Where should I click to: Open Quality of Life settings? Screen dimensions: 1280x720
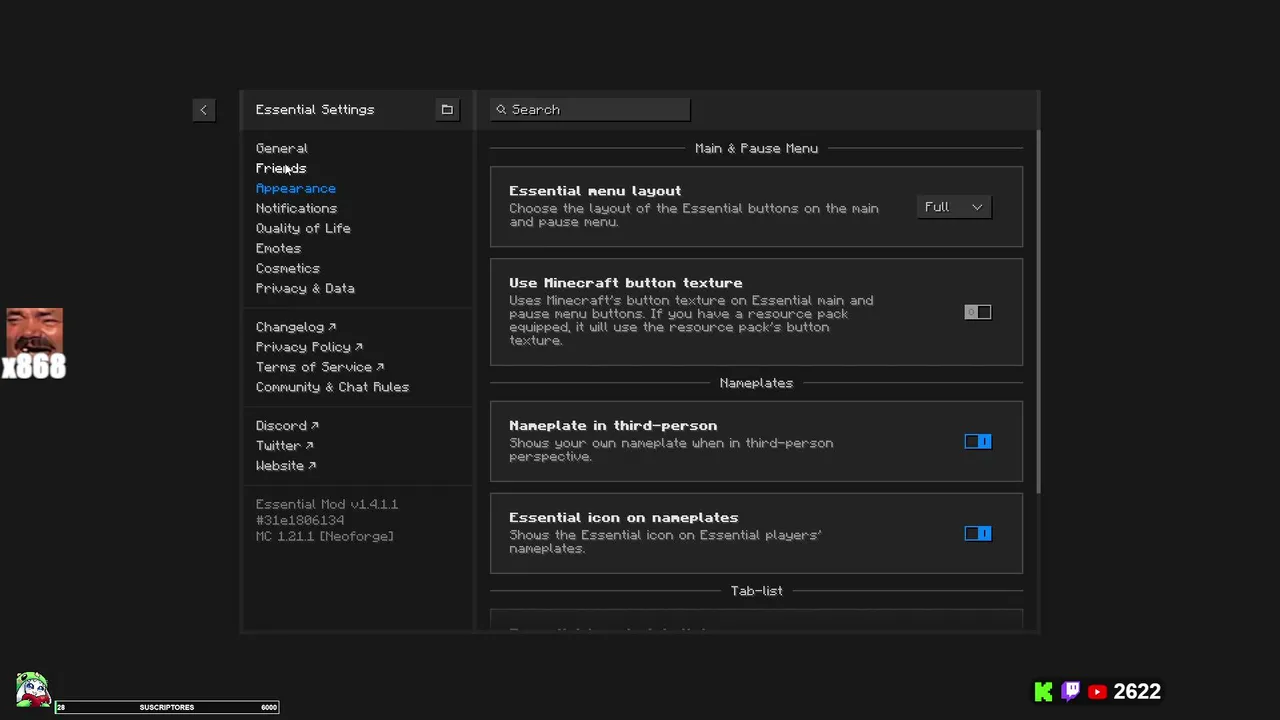[303, 228]
